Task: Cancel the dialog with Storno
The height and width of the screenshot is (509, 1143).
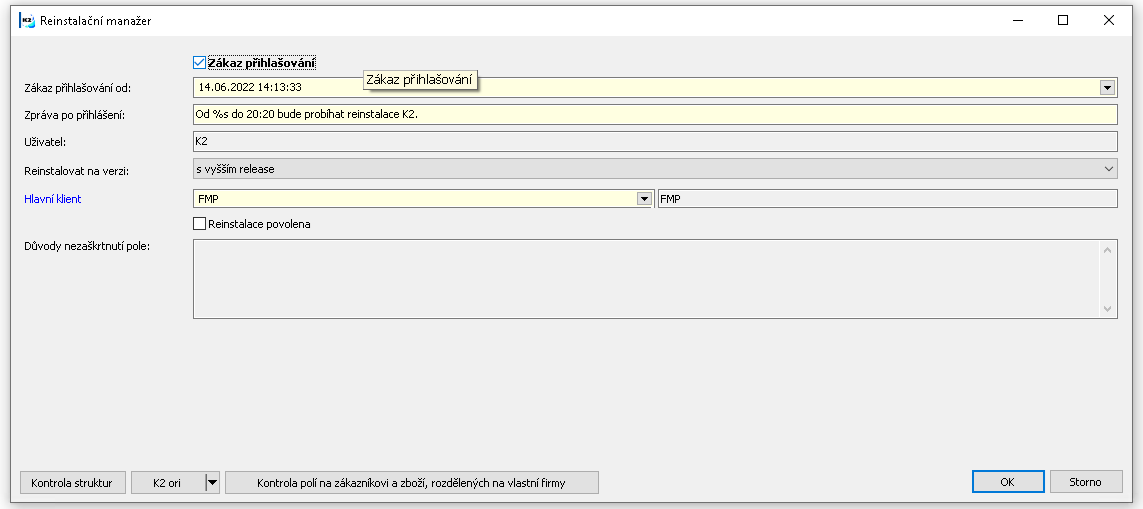Action: pyautogui.click(x=1085, y=482)
